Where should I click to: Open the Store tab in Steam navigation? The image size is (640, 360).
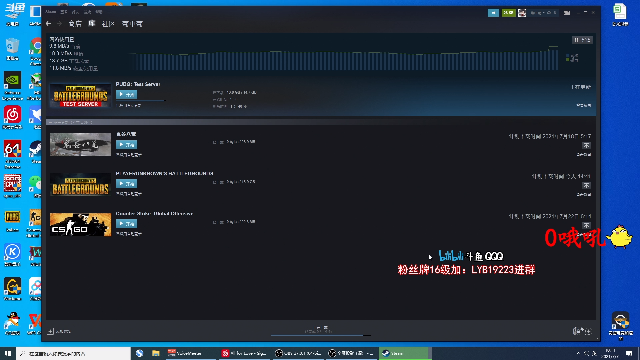[75, 24]
